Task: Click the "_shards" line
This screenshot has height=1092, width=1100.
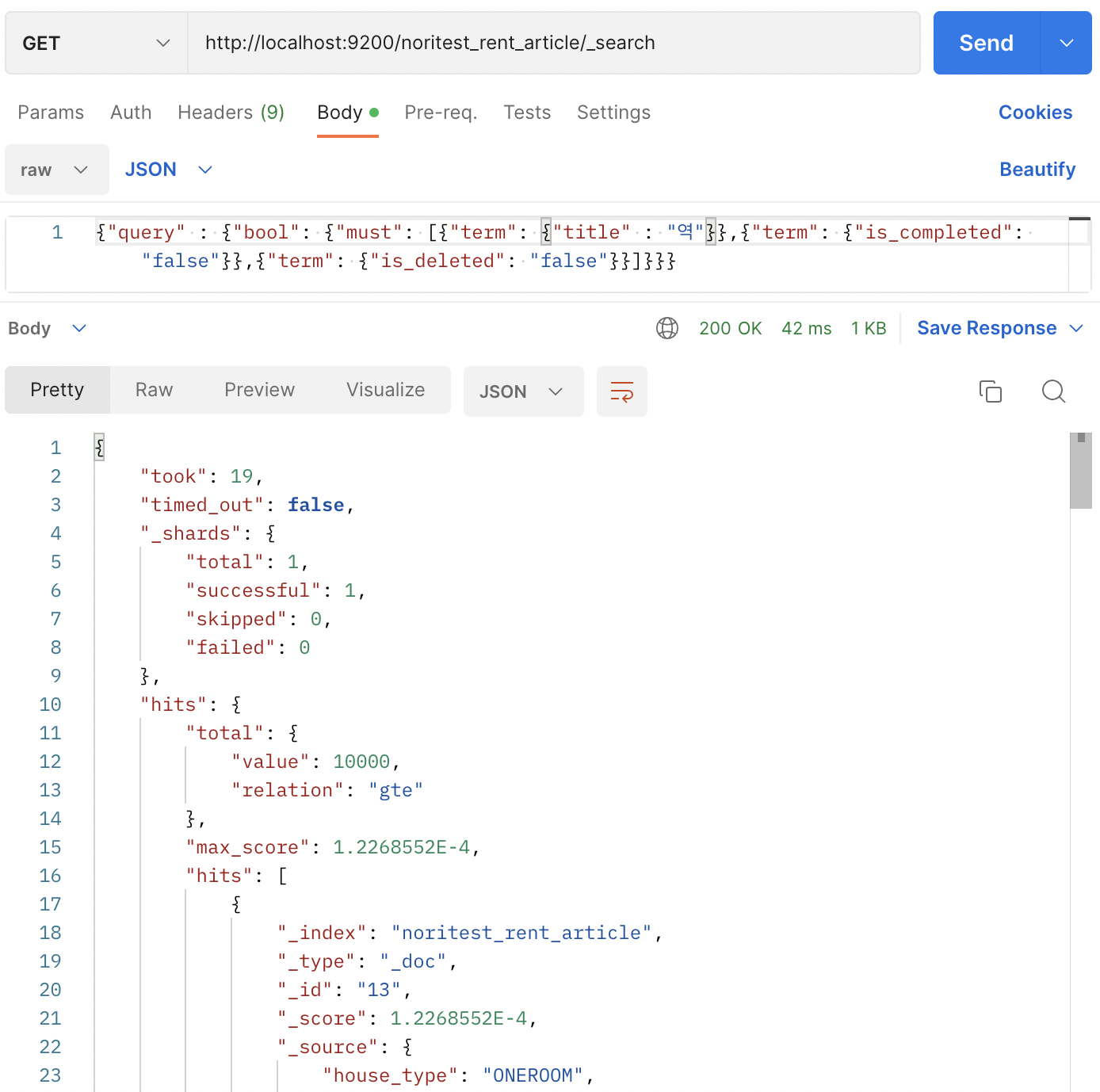Action: coord(208,533)
